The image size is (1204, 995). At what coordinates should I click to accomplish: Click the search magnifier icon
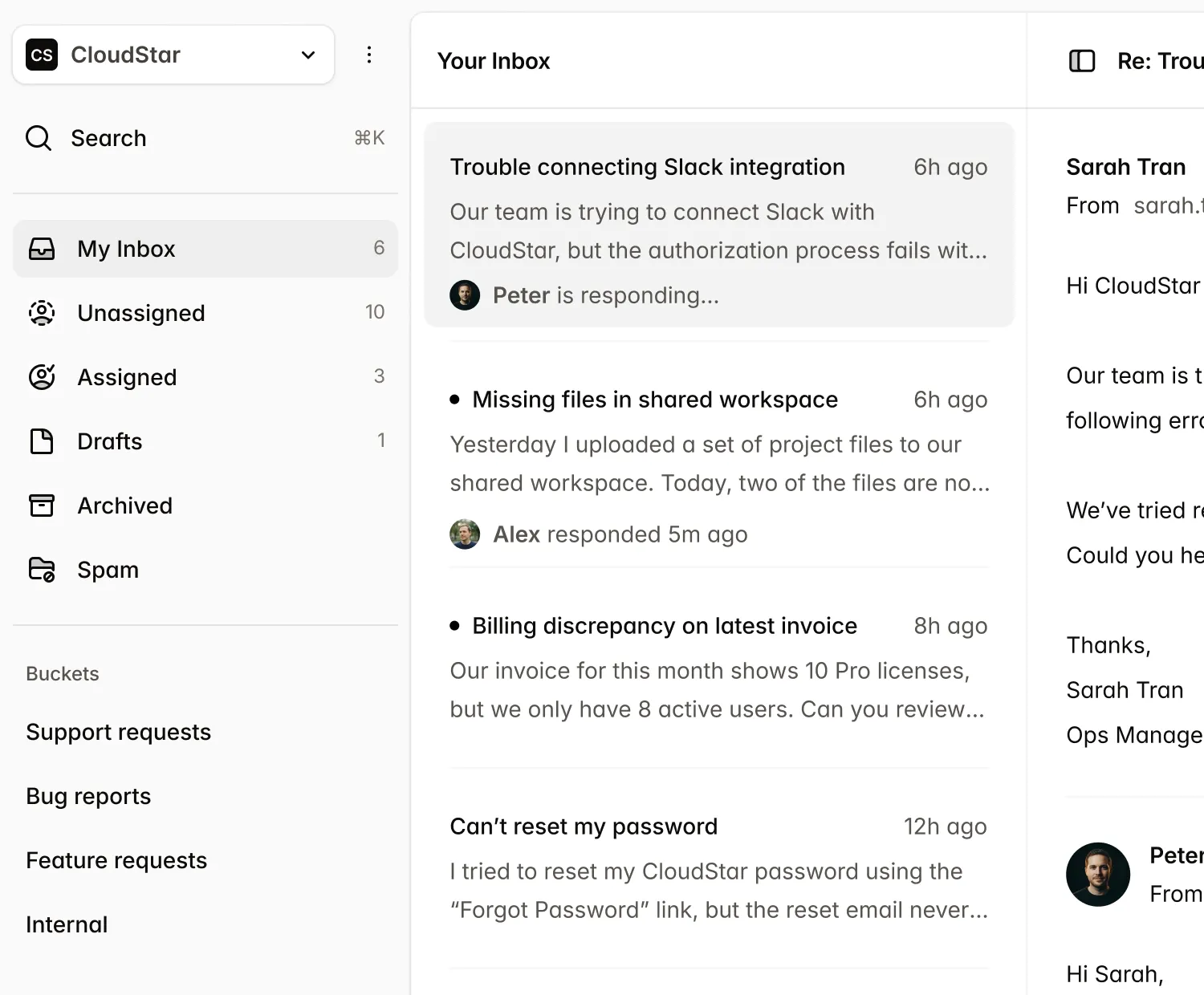pos(39,138)
